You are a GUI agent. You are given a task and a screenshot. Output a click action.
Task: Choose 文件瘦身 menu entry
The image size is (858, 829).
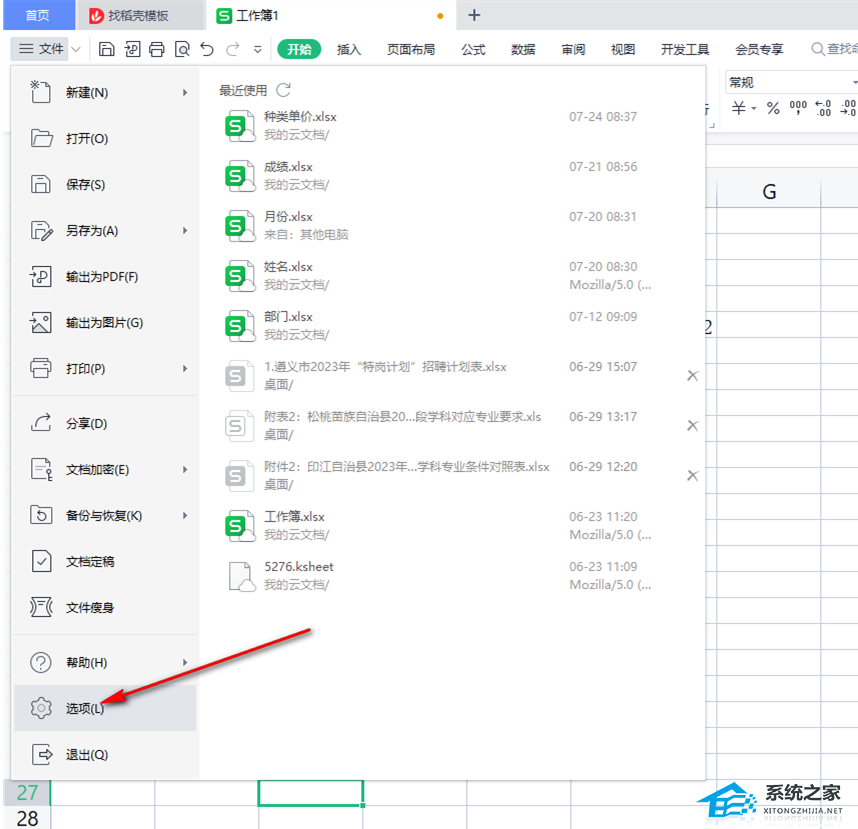[105, 607]
